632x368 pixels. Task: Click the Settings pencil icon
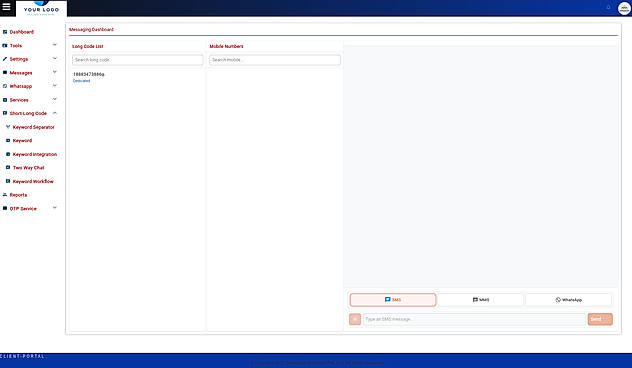coord(5,59)
